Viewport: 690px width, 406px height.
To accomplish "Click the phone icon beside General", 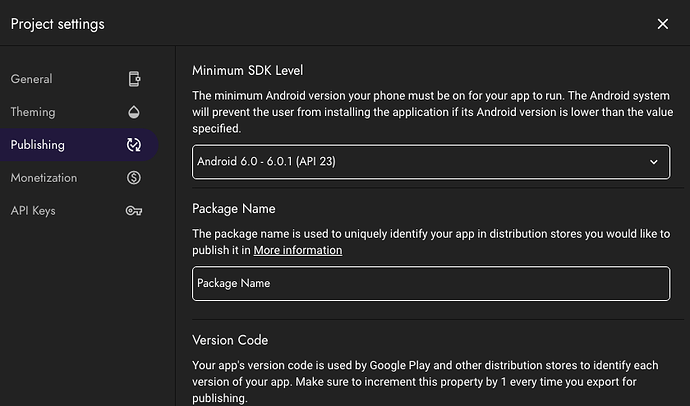I will tap(134, 79).
